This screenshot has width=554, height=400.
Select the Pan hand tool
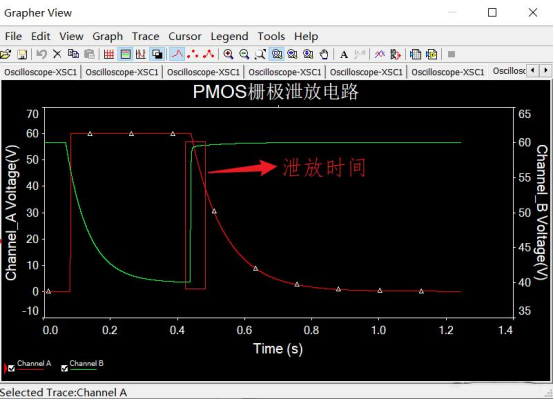[x=324, y=54]
